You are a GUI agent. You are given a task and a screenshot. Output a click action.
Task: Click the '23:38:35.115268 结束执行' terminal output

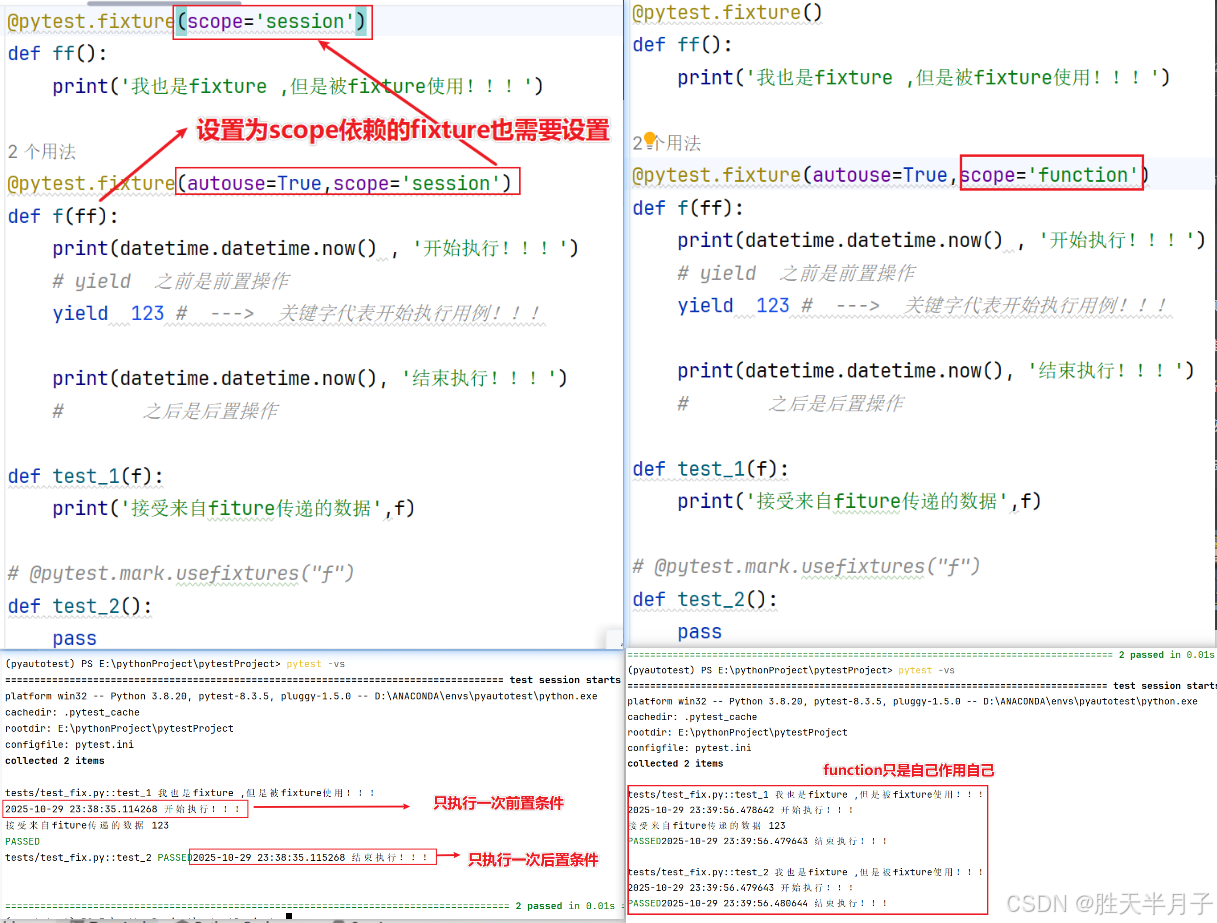tap(311, 857)
